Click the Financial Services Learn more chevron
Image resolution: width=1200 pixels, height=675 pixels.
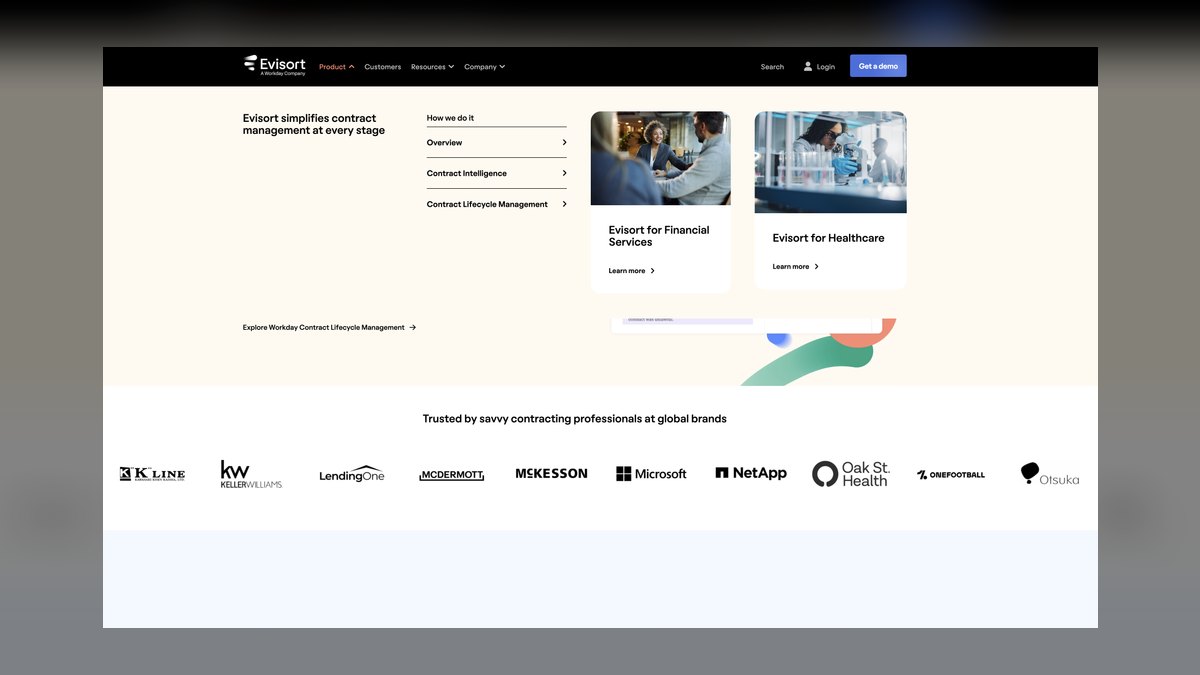[x=653, y=271]
